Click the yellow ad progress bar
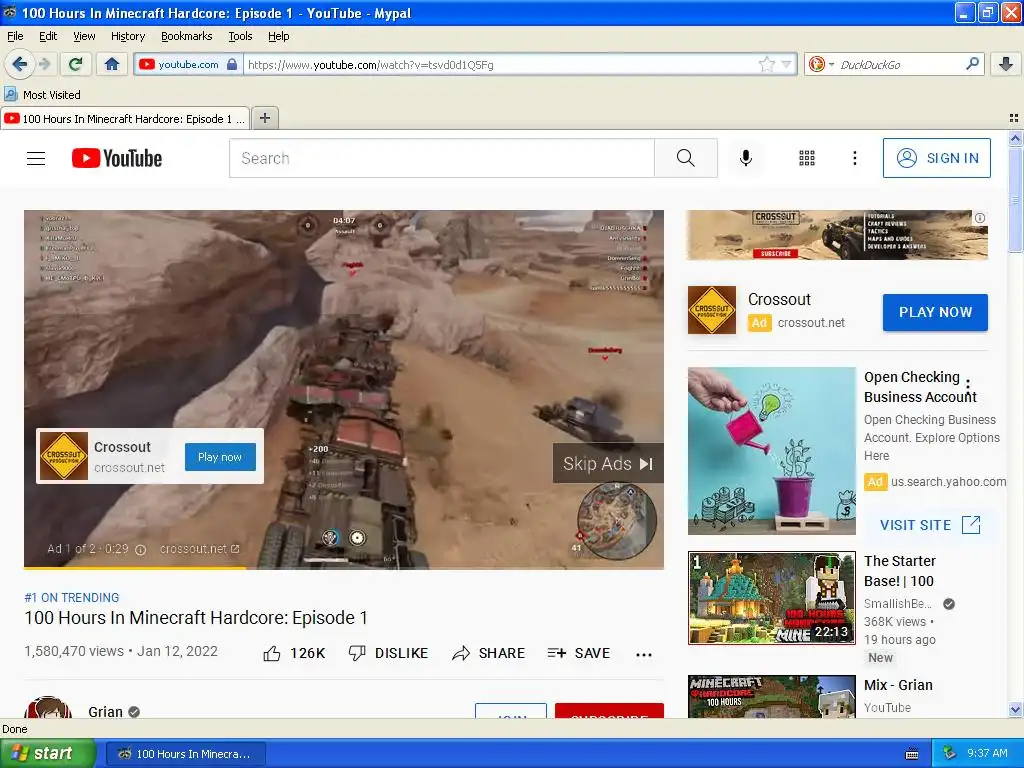The width and height of the screenshot is (1024, 768). (135, 568)
